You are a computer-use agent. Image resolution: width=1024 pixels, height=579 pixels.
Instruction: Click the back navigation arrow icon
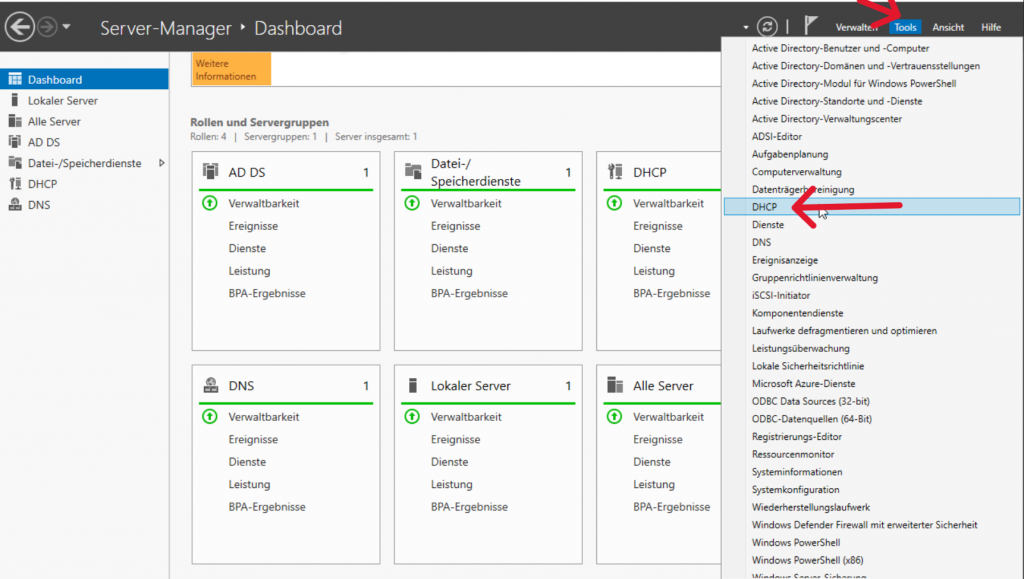pos(20,28)
